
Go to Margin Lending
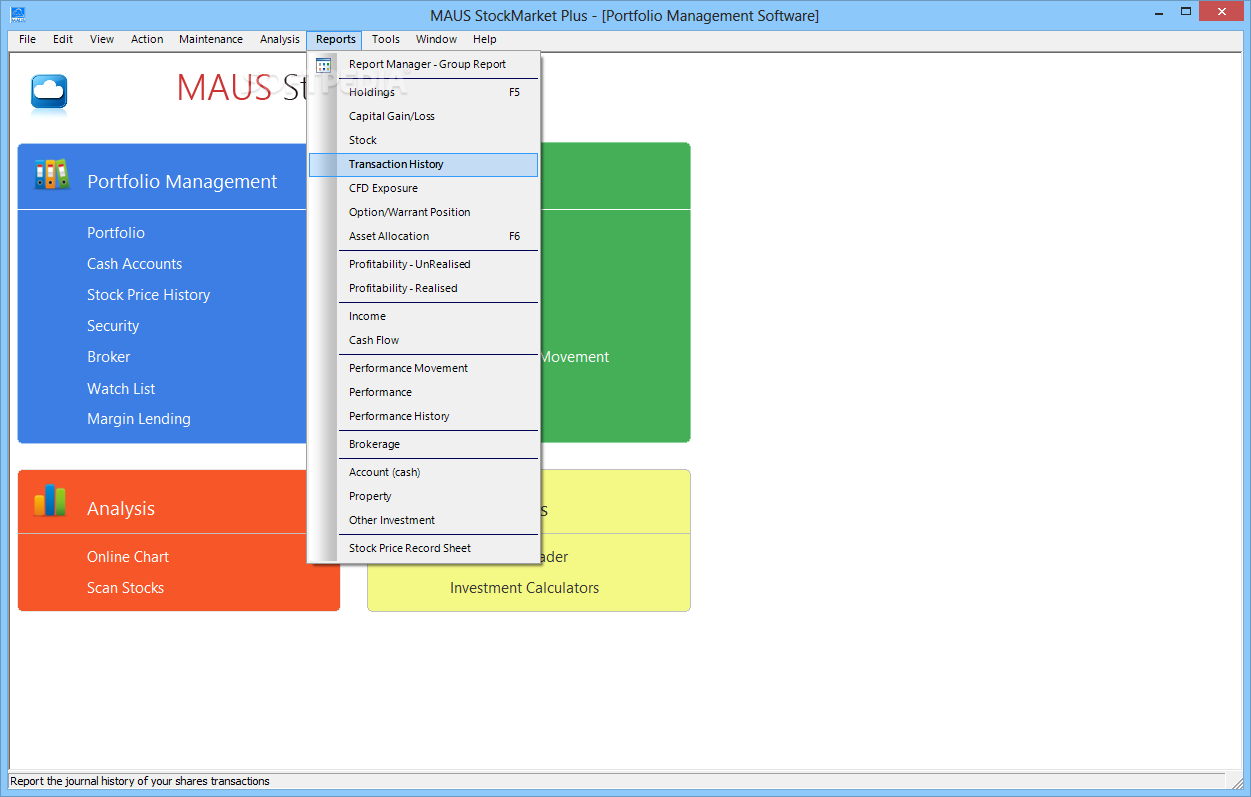click(139, 419)
